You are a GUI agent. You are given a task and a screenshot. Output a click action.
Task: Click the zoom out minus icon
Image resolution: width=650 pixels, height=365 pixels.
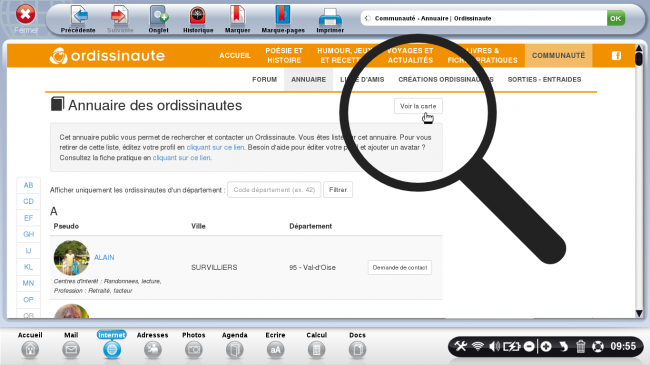529,346
